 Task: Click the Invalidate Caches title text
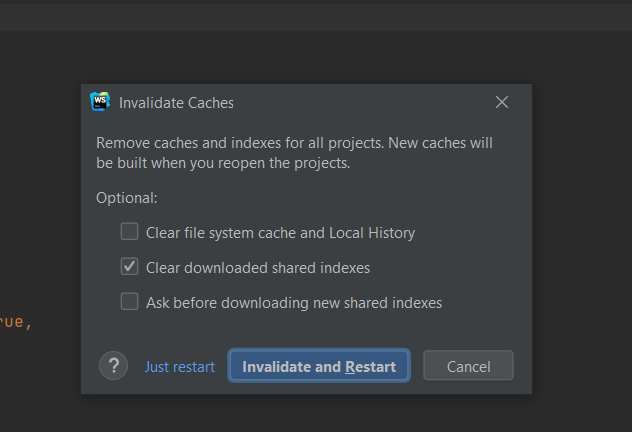(176, 102)
